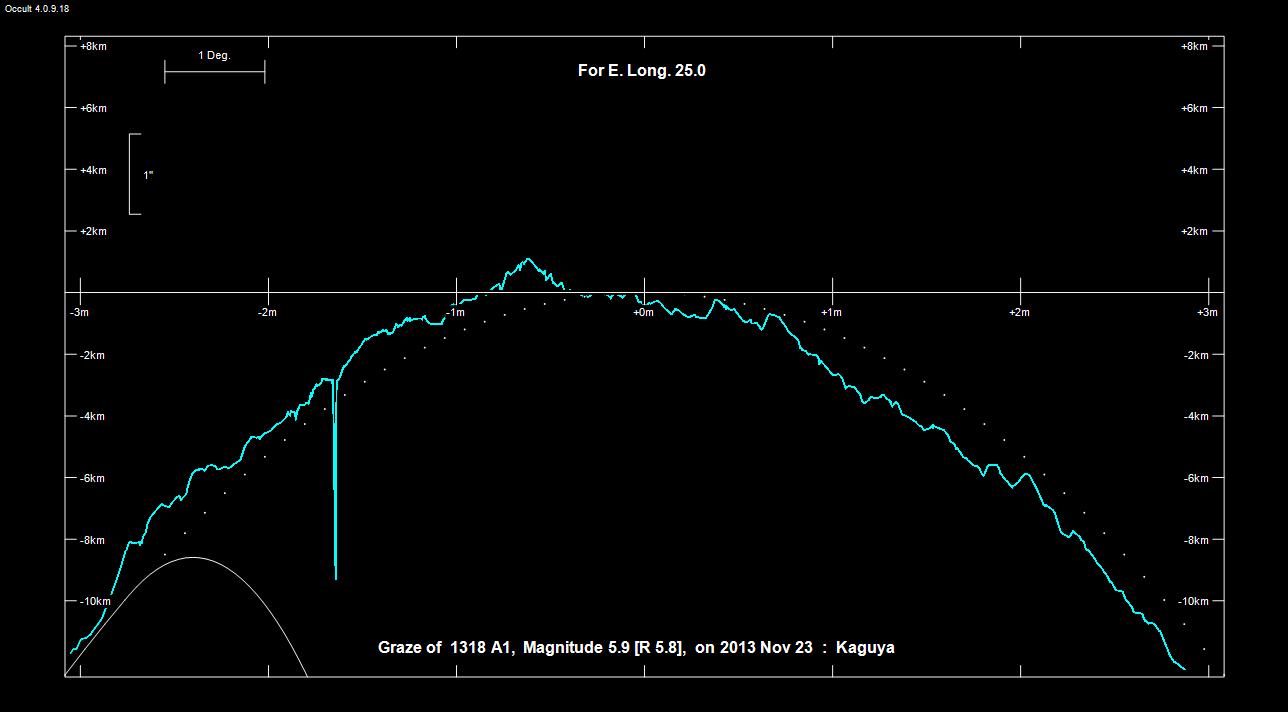Viewport: 1288px width, 712px height.
Task: Click the left axis +2km label
Action: (92, 232)
